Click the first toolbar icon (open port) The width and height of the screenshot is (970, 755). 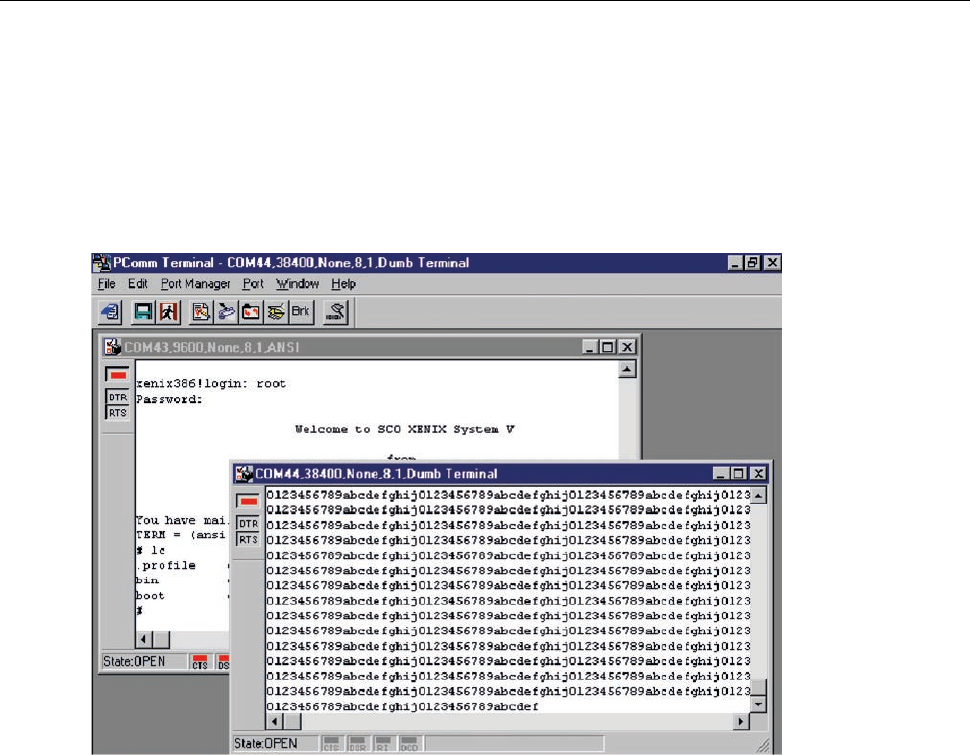(x=111, y=312)
